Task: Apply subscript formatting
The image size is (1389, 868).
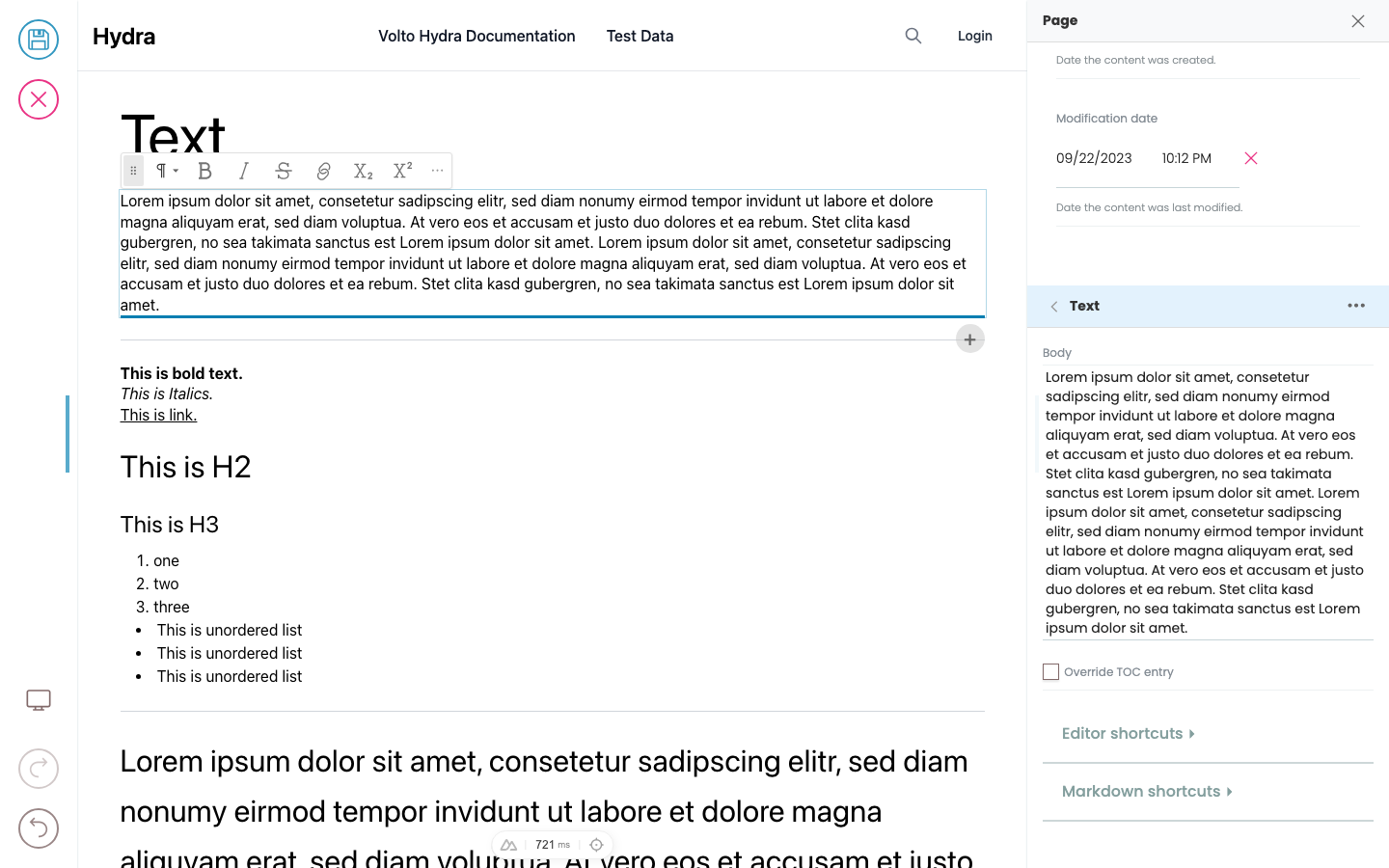Action: 363,171
